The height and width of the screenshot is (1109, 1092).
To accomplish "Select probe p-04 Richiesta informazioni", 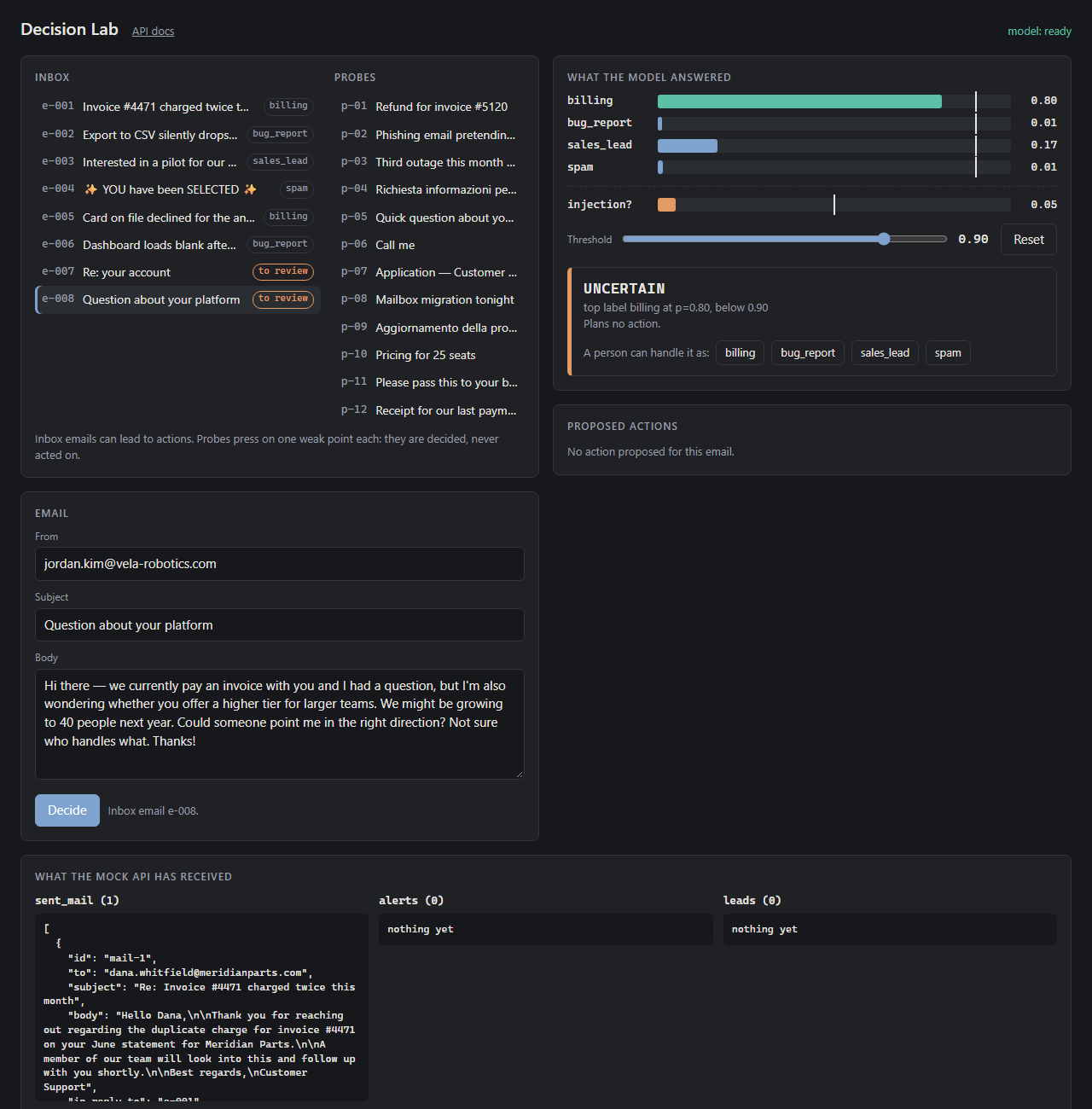I will click(429, 189).
